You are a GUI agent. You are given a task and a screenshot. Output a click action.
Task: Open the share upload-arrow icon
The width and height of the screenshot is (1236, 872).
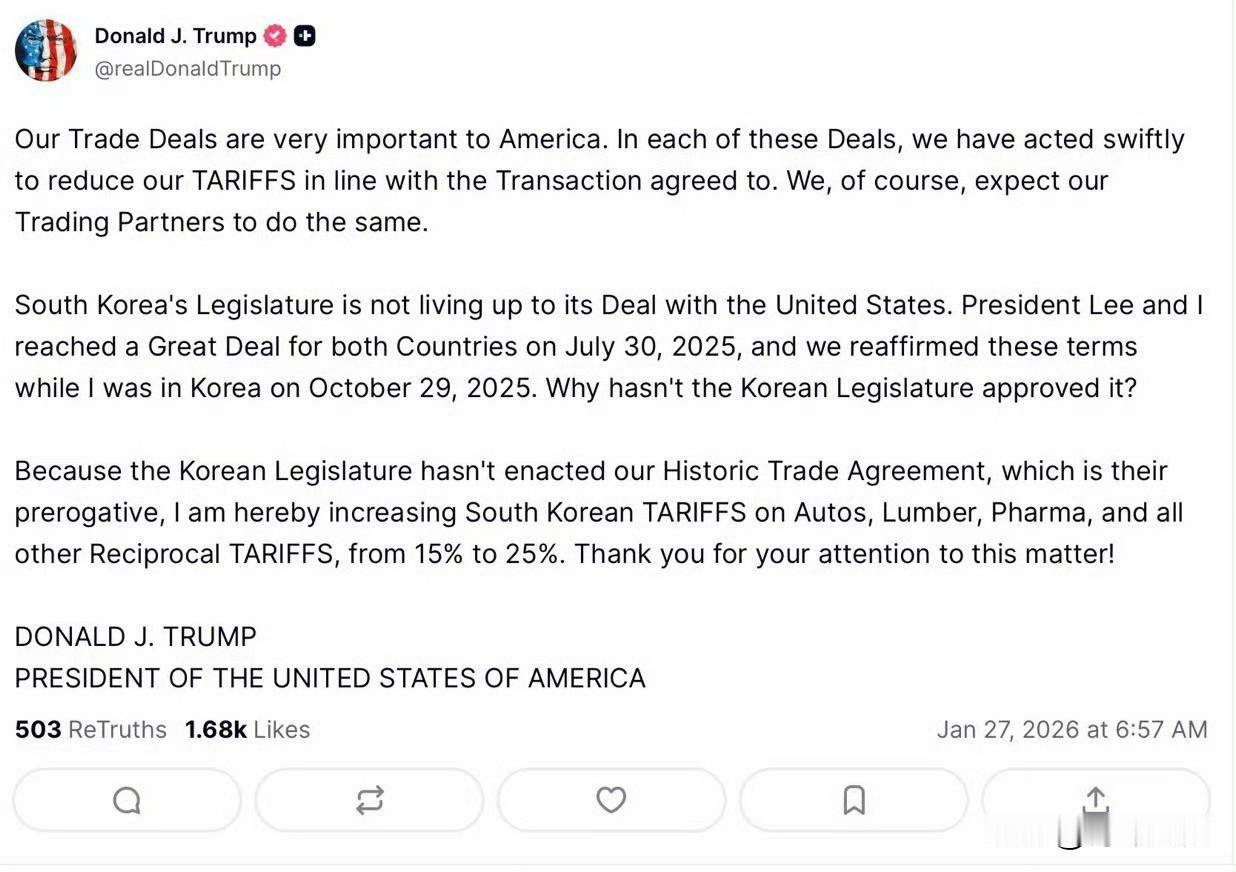pyautogui.click(x=1096, y=798)
